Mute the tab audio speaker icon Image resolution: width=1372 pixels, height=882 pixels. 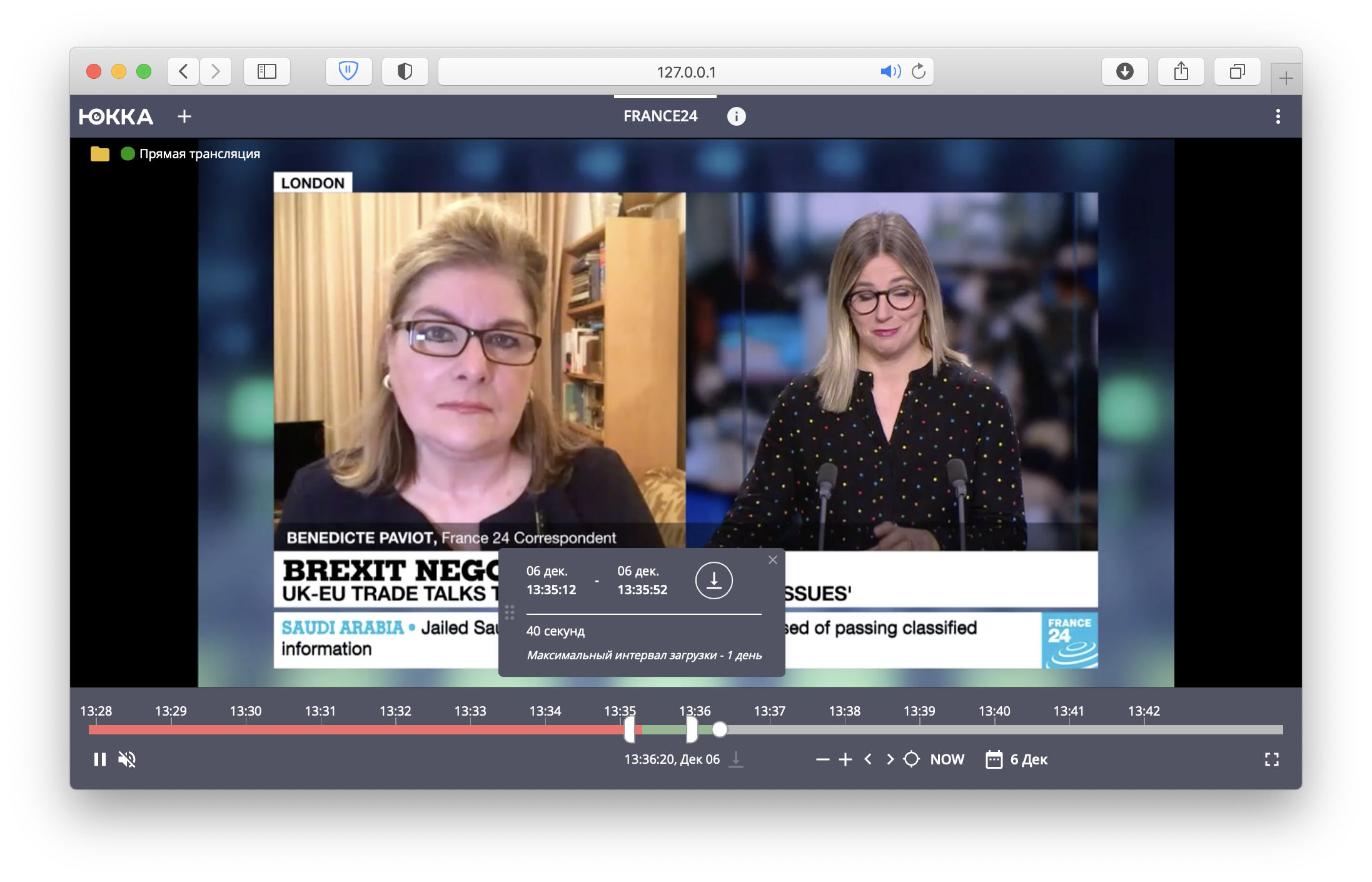click(890, 71)
